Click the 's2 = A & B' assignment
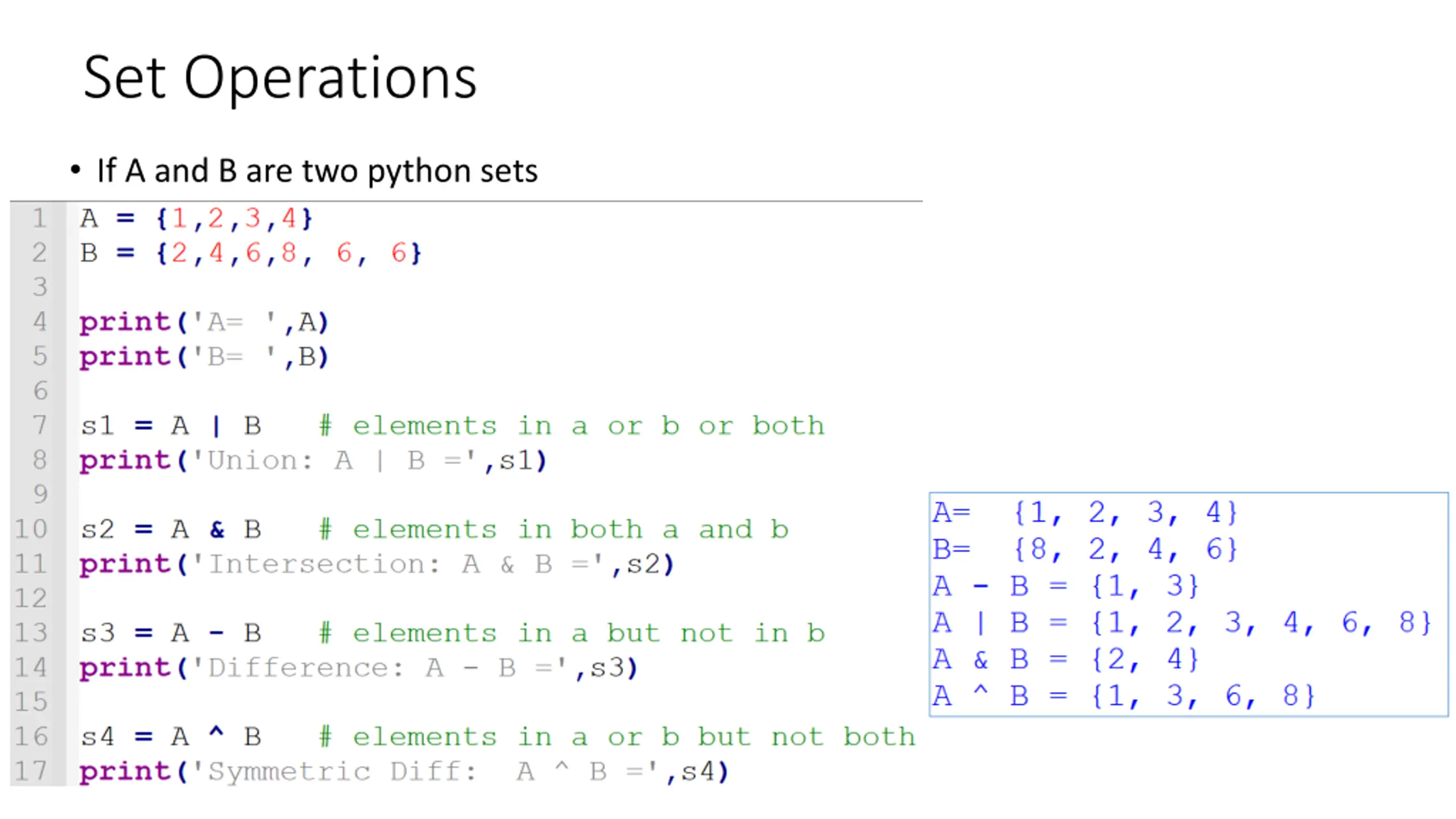 (171, 530)
